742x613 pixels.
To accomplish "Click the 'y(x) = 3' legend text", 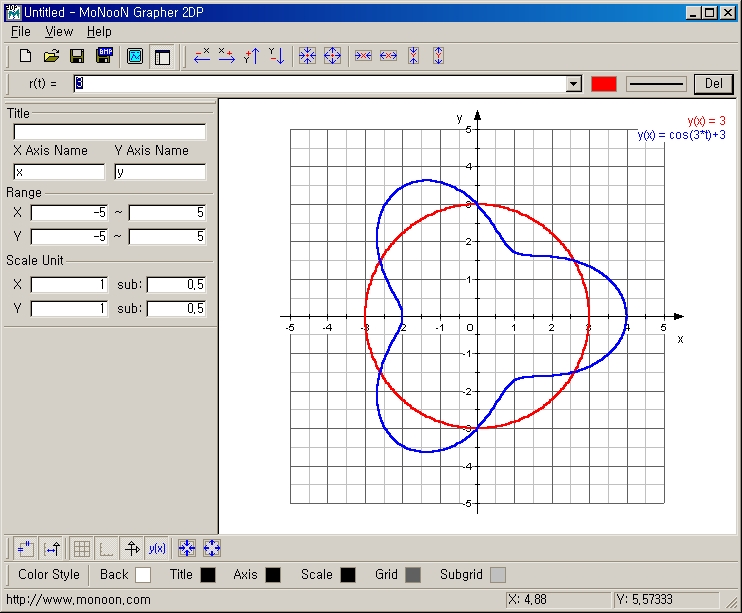I will 706,121.
